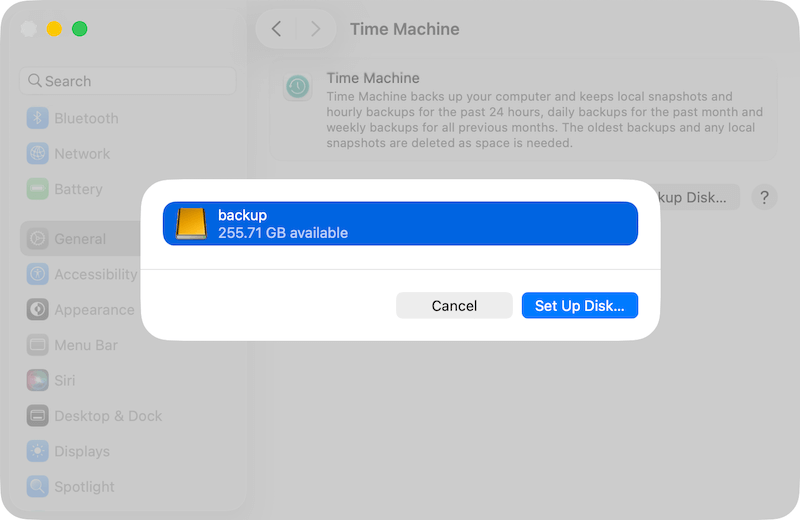Select Displays label in sidebar
Viewport: 800px width, 520px height.
[82, 452]
